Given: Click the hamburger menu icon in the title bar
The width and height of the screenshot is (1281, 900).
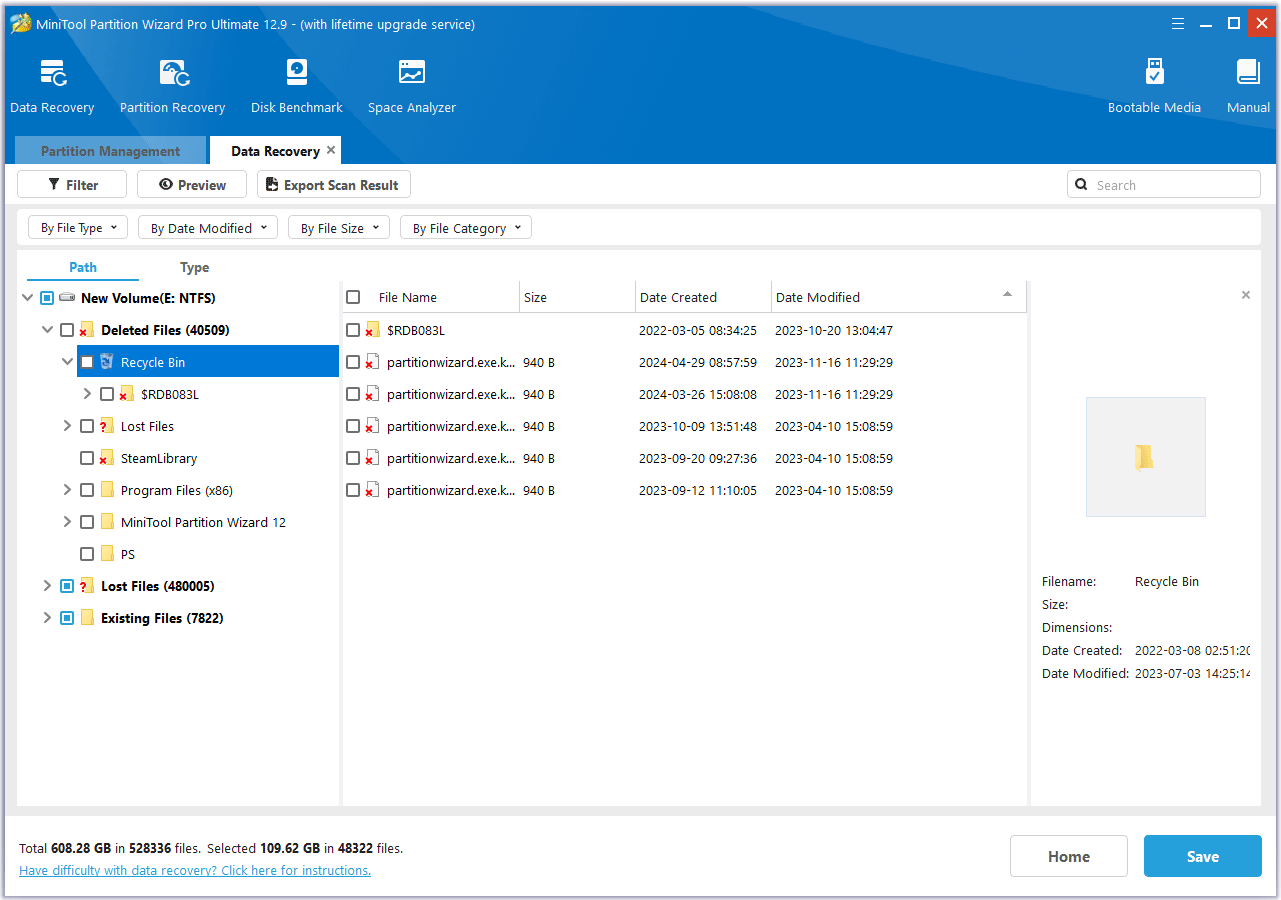Looking at the screenshot, I should point(1179,23).
